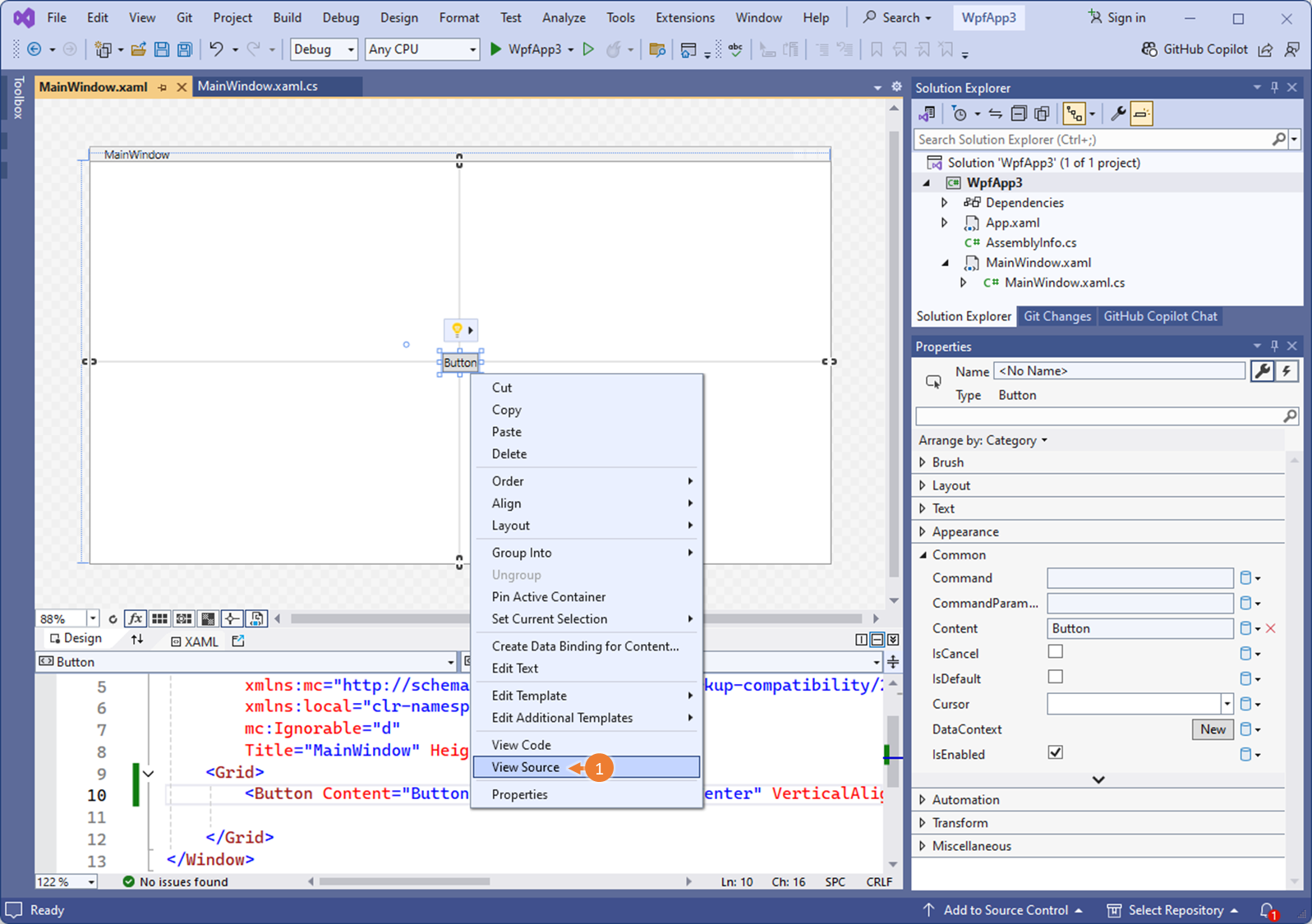Viewport: 1312px width, 924px height.
Task: Select Edit Text from the context menu
Action: 586,669
